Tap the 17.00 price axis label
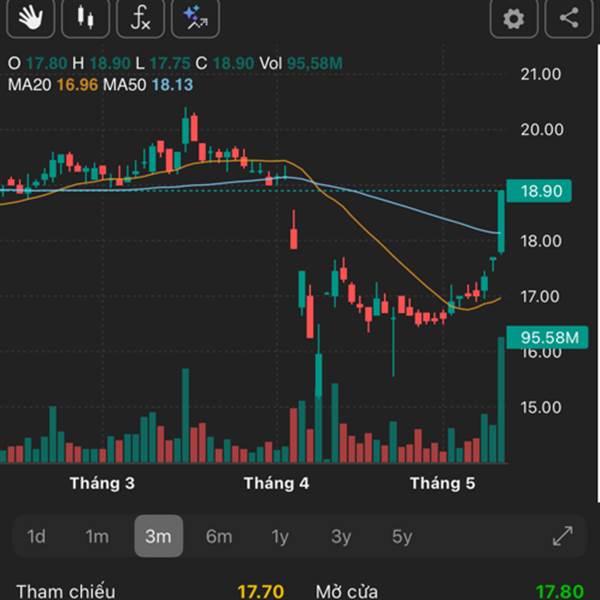 point(540,296)
